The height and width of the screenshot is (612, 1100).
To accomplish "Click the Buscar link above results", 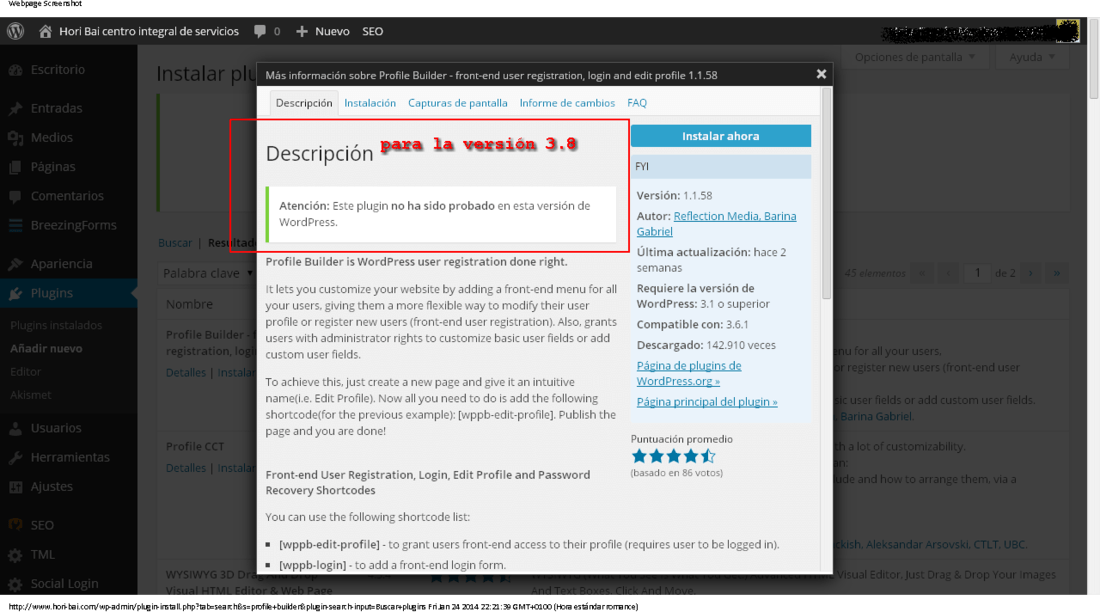I will 175,243.
